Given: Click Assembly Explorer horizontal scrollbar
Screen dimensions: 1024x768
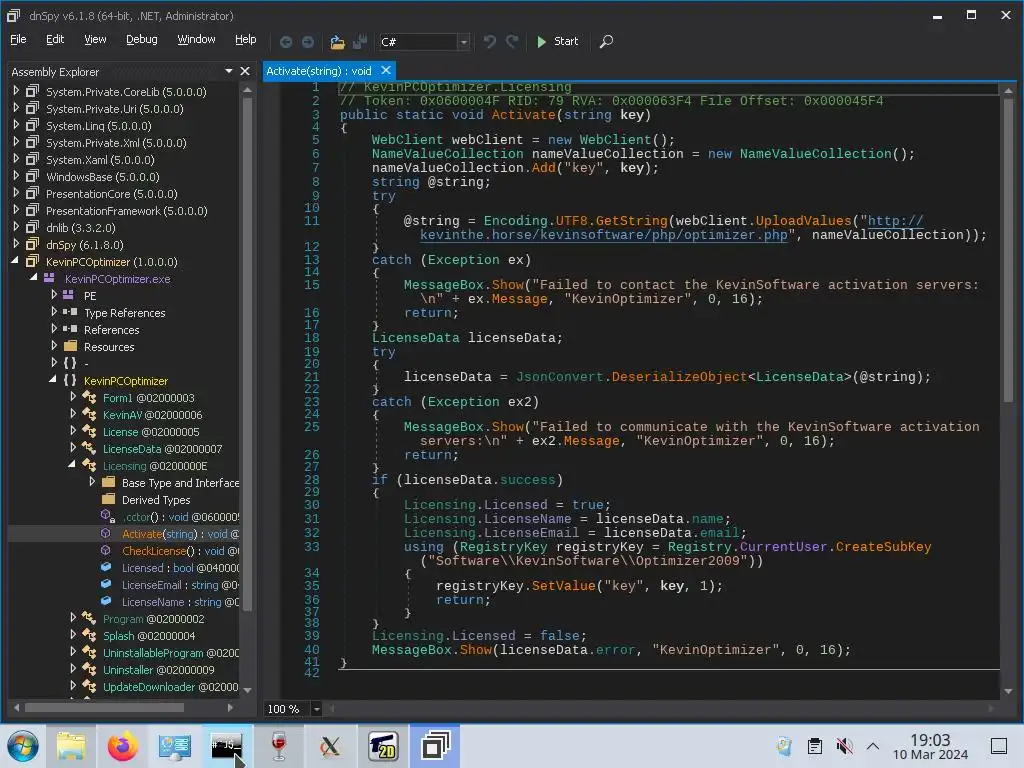Looking at the screenshot, I should coord(104,707).
